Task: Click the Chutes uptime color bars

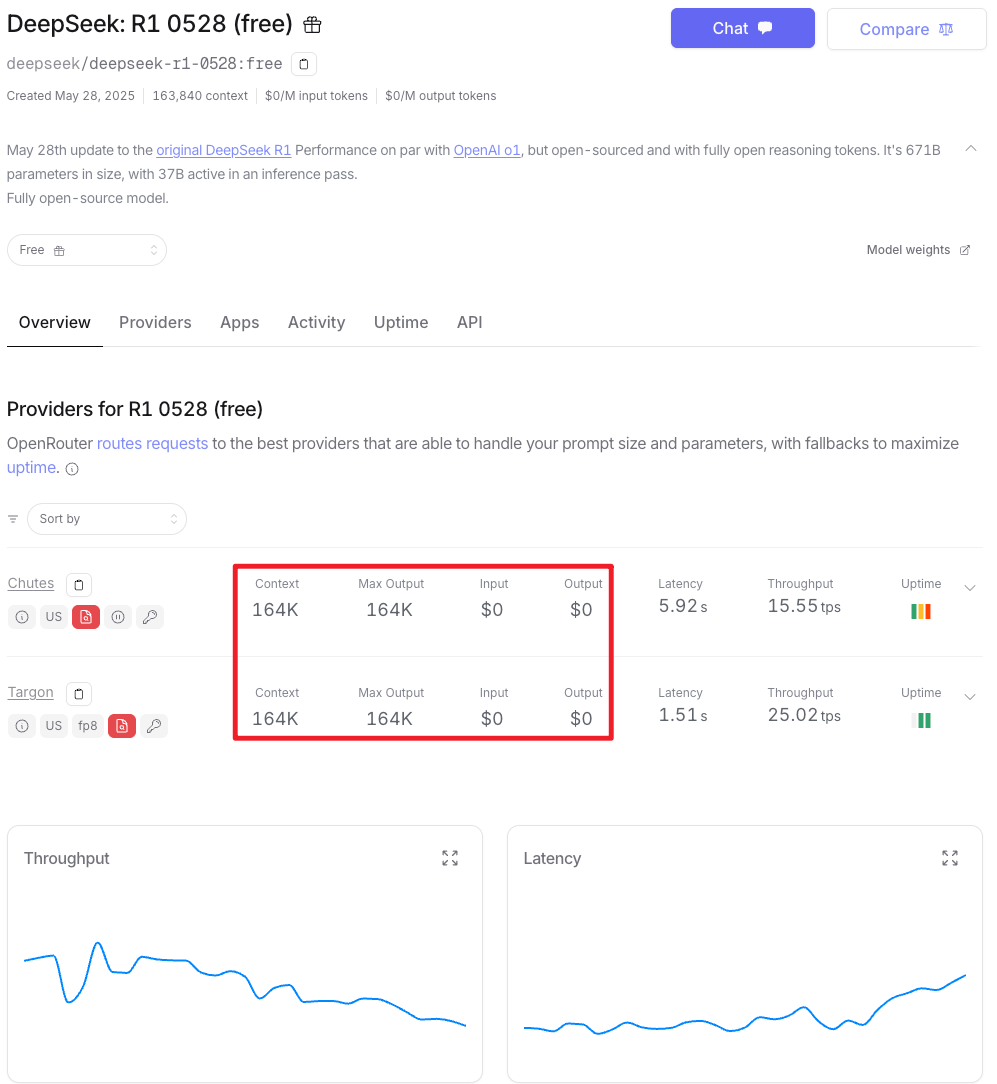Action: point(921,611)
